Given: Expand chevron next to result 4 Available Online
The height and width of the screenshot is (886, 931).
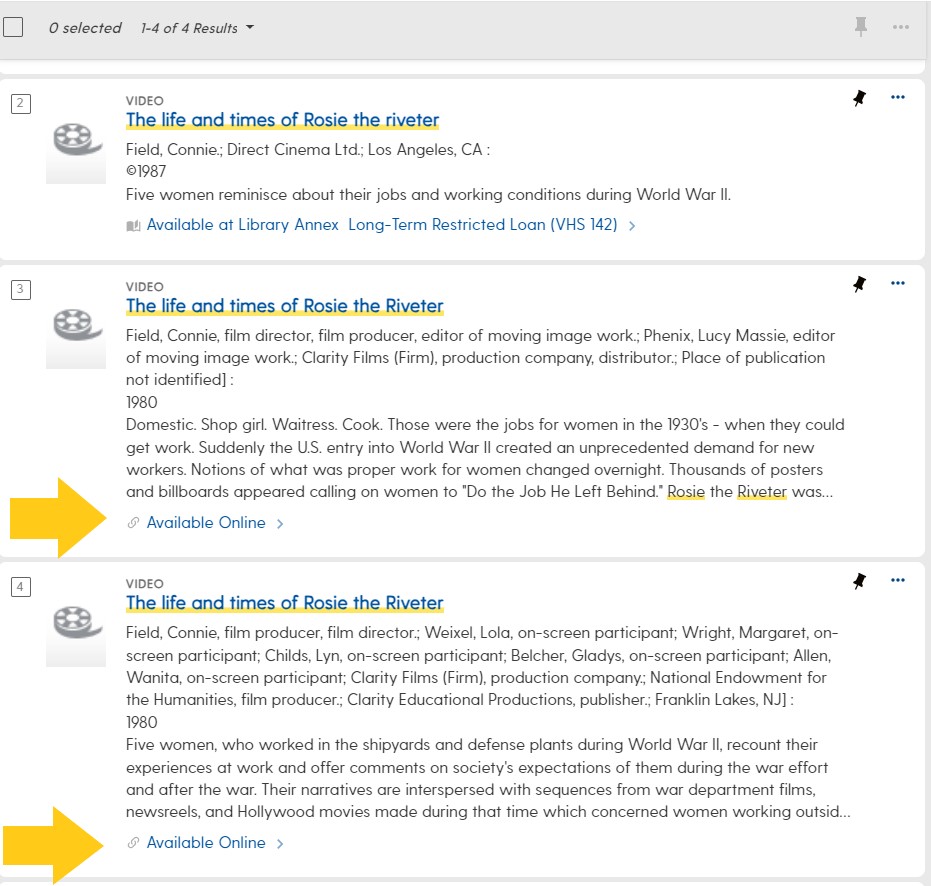Looking at the screenshot, I should (x=280, y=844).
